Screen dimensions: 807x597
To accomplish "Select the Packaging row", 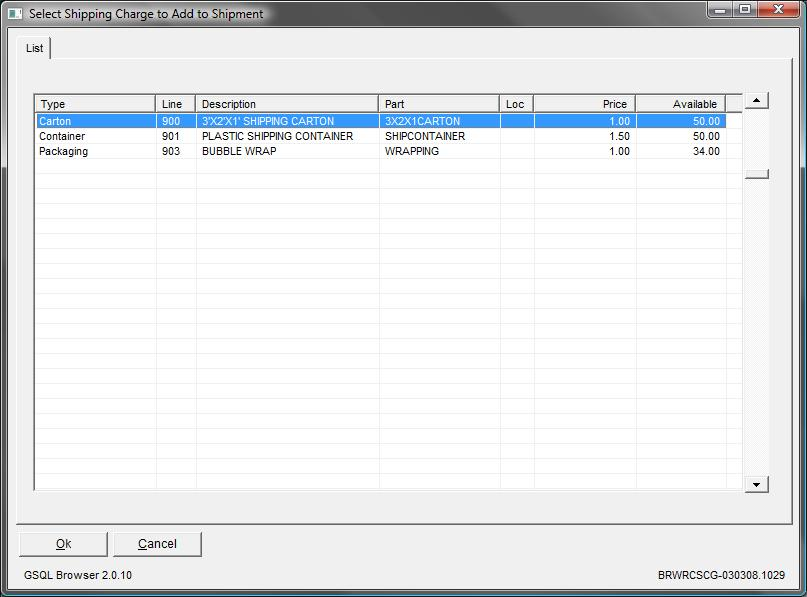I will click(381, 151).
